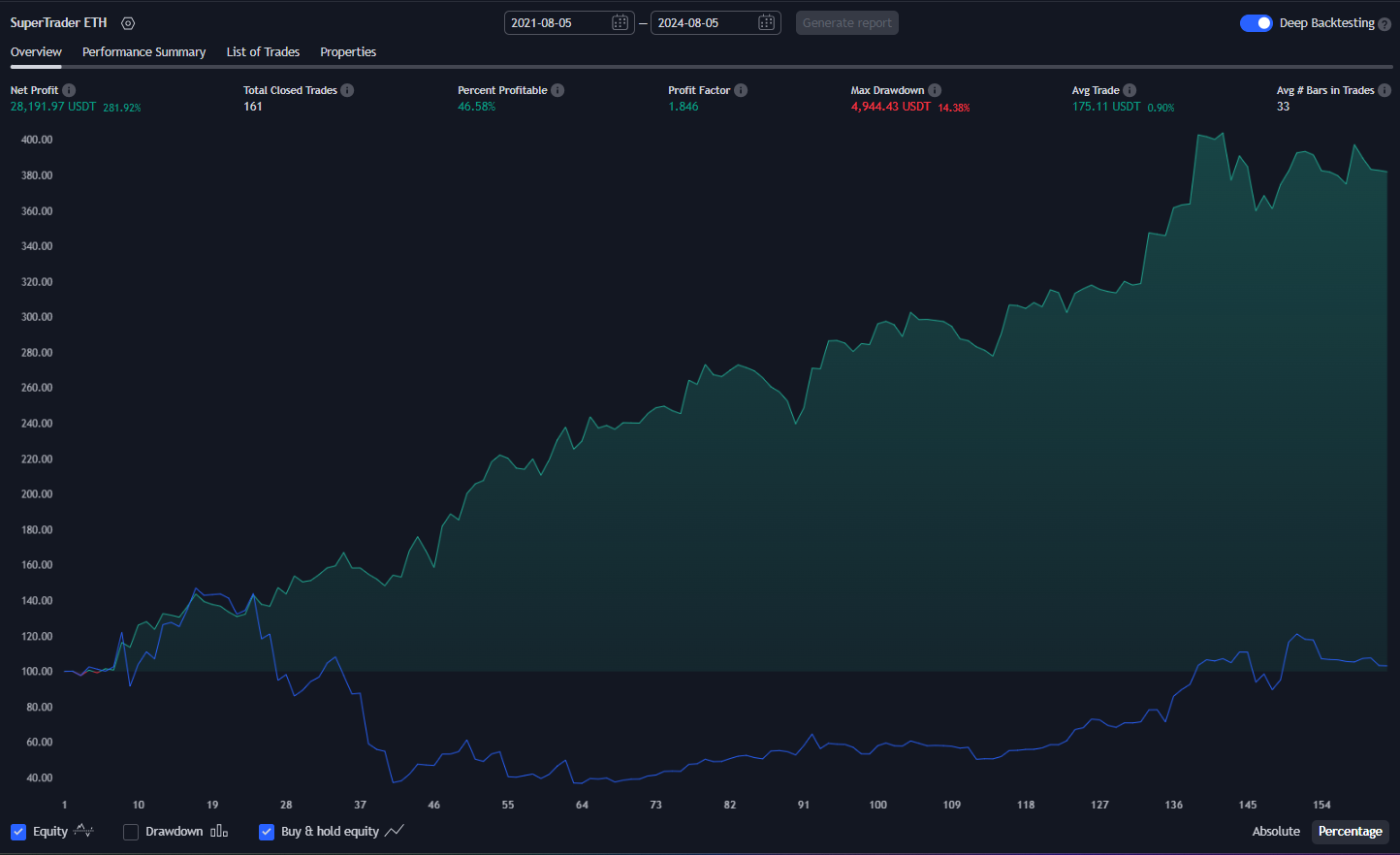Screen dimensions: 1400x855
Task: Click the trade number 154 axis label
Action: click(1321, 805)
